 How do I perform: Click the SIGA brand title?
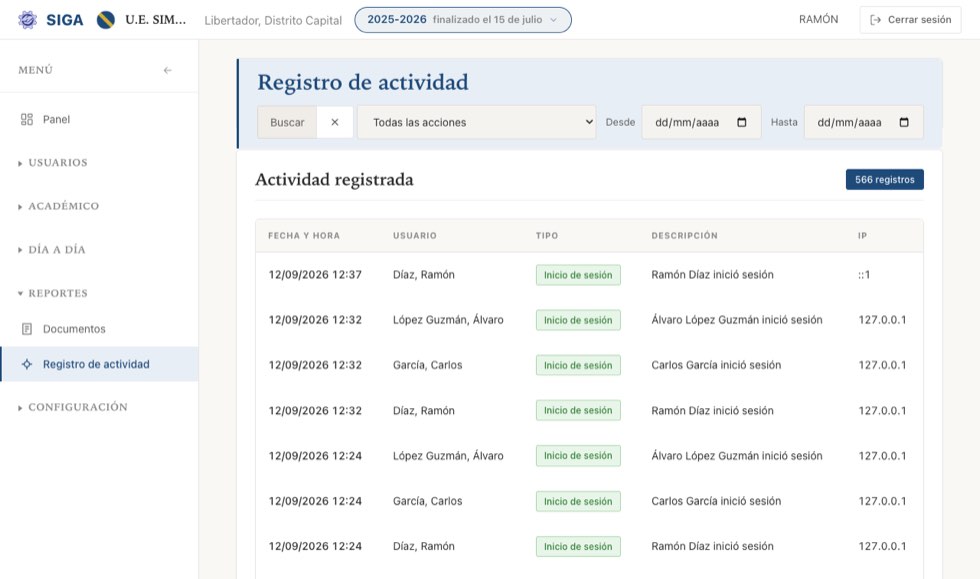(64, 20)
